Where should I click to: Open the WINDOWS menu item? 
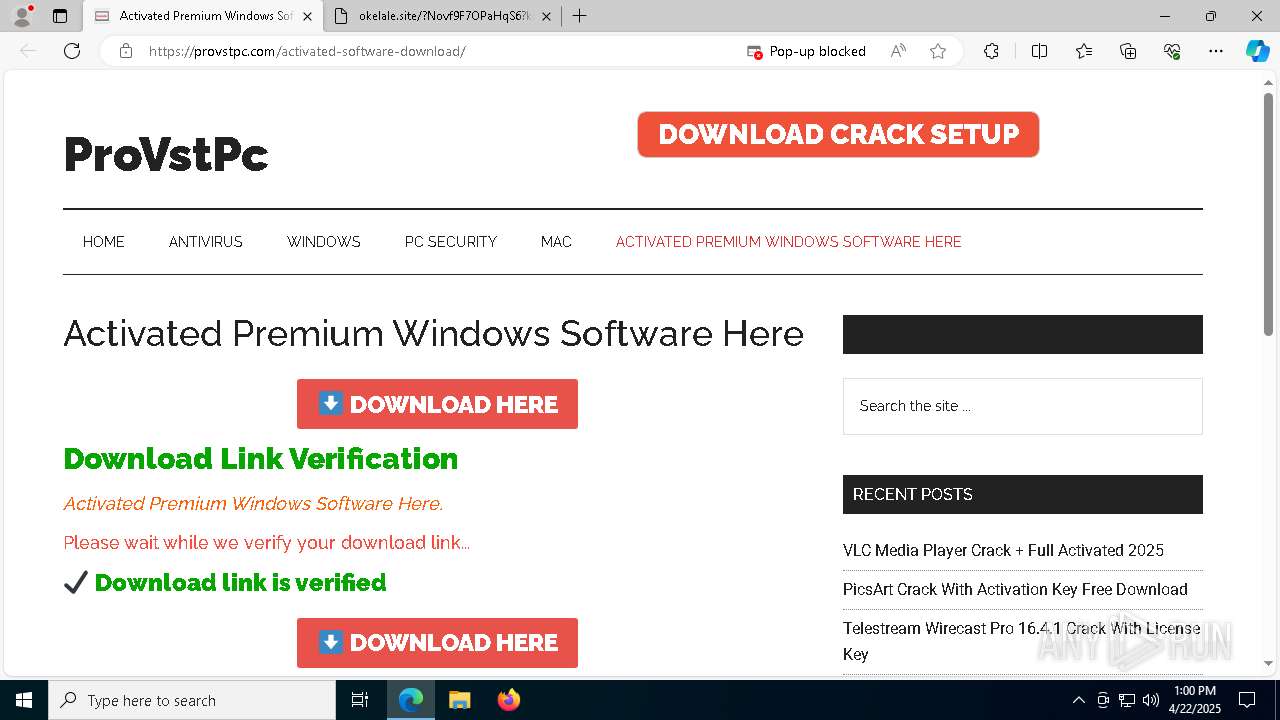click(x=324, y=242)
